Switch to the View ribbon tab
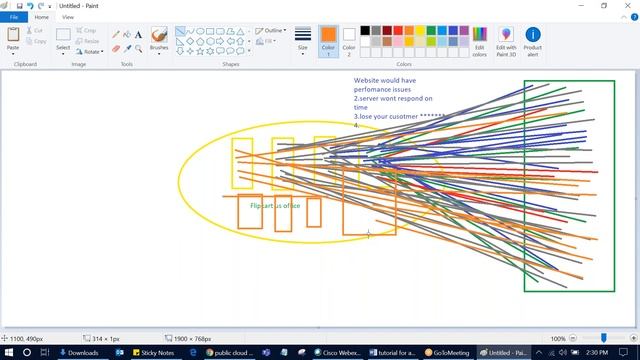 [x=68, y=17]
